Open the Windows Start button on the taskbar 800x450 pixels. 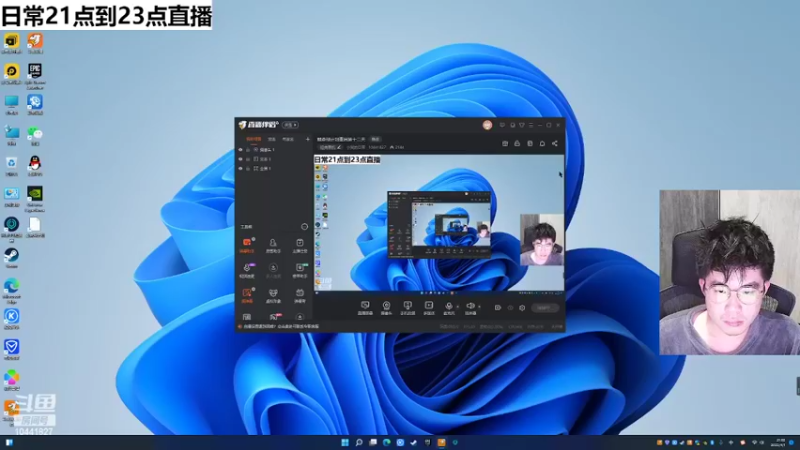(345, 442)
